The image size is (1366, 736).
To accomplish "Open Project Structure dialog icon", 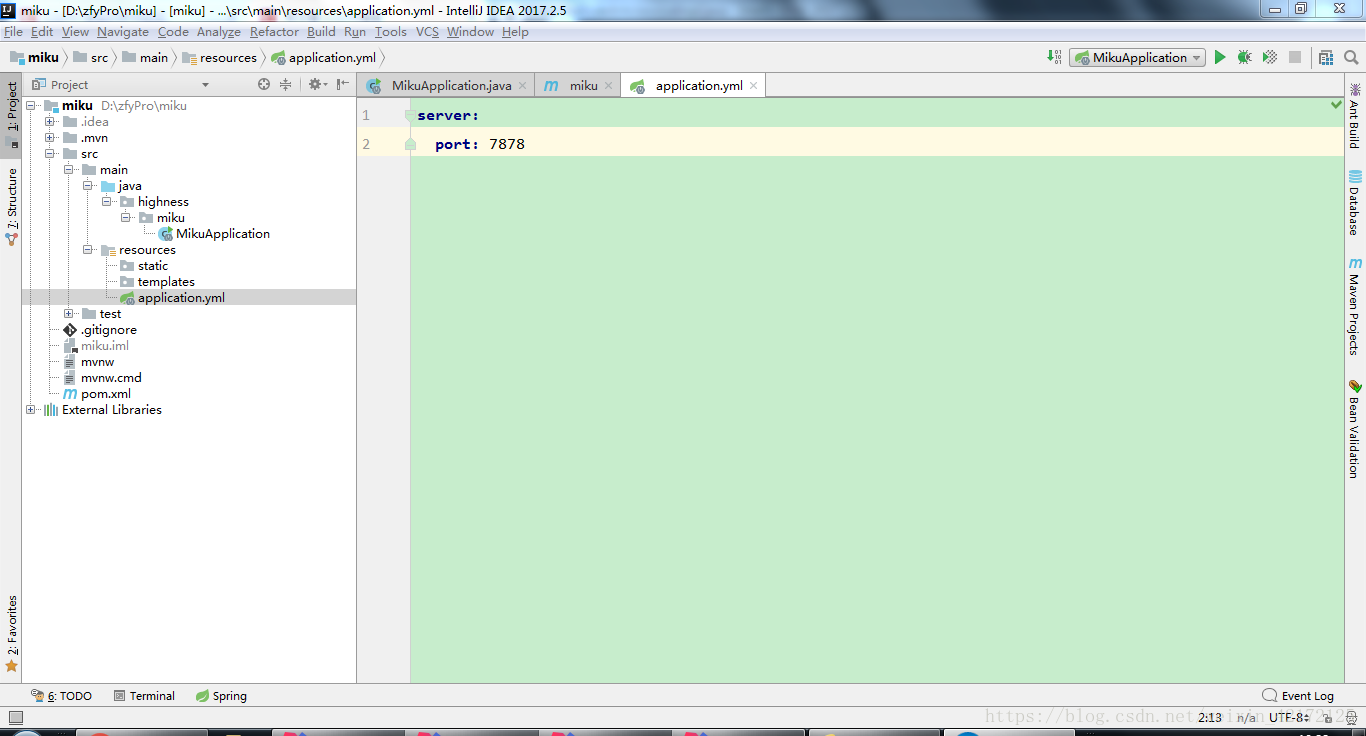I will [1326, 58].
